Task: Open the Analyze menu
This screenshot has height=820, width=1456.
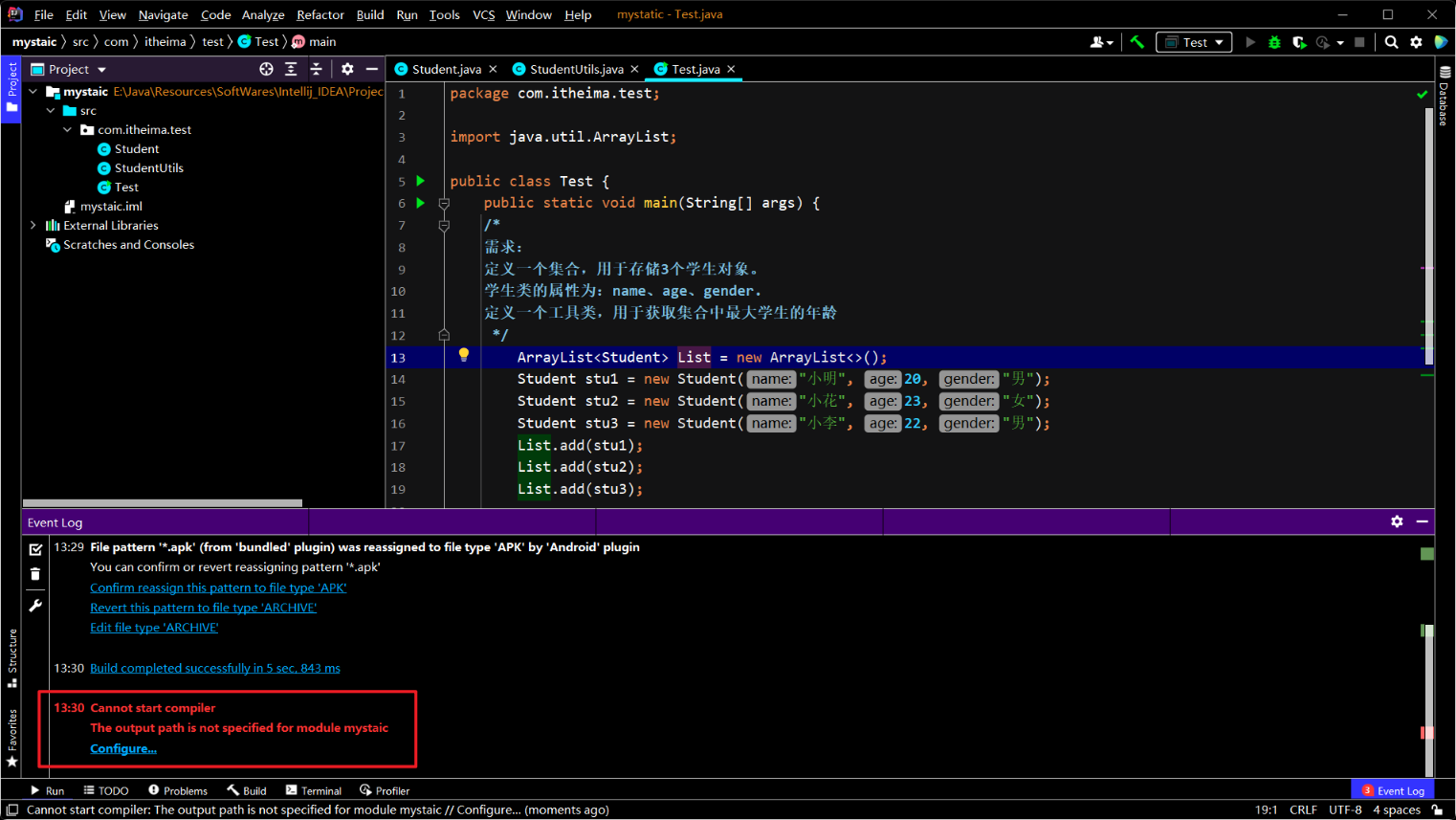Action: [263, 14]
